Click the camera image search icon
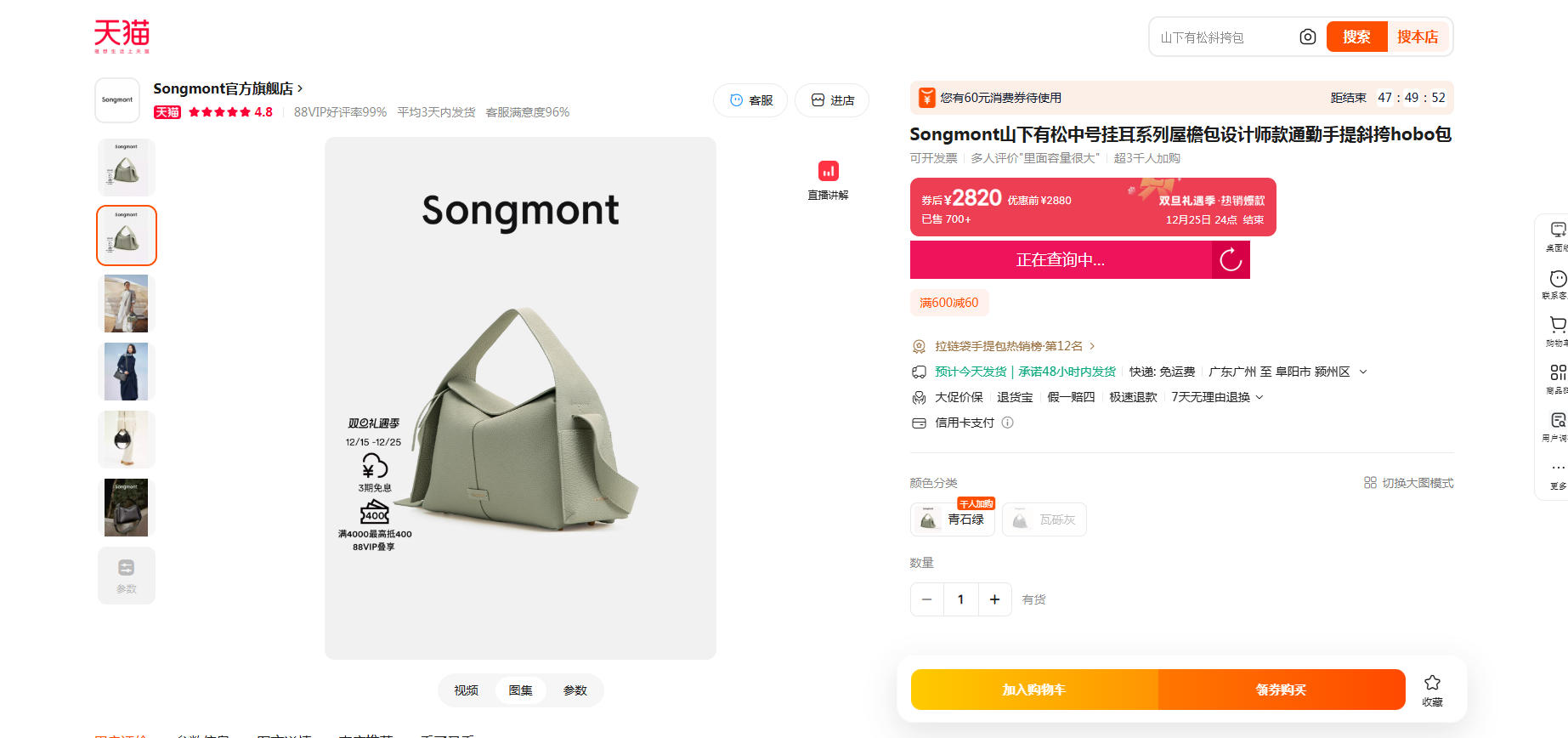Viewport: 1568px width, 738px height. coord(1307,37)
